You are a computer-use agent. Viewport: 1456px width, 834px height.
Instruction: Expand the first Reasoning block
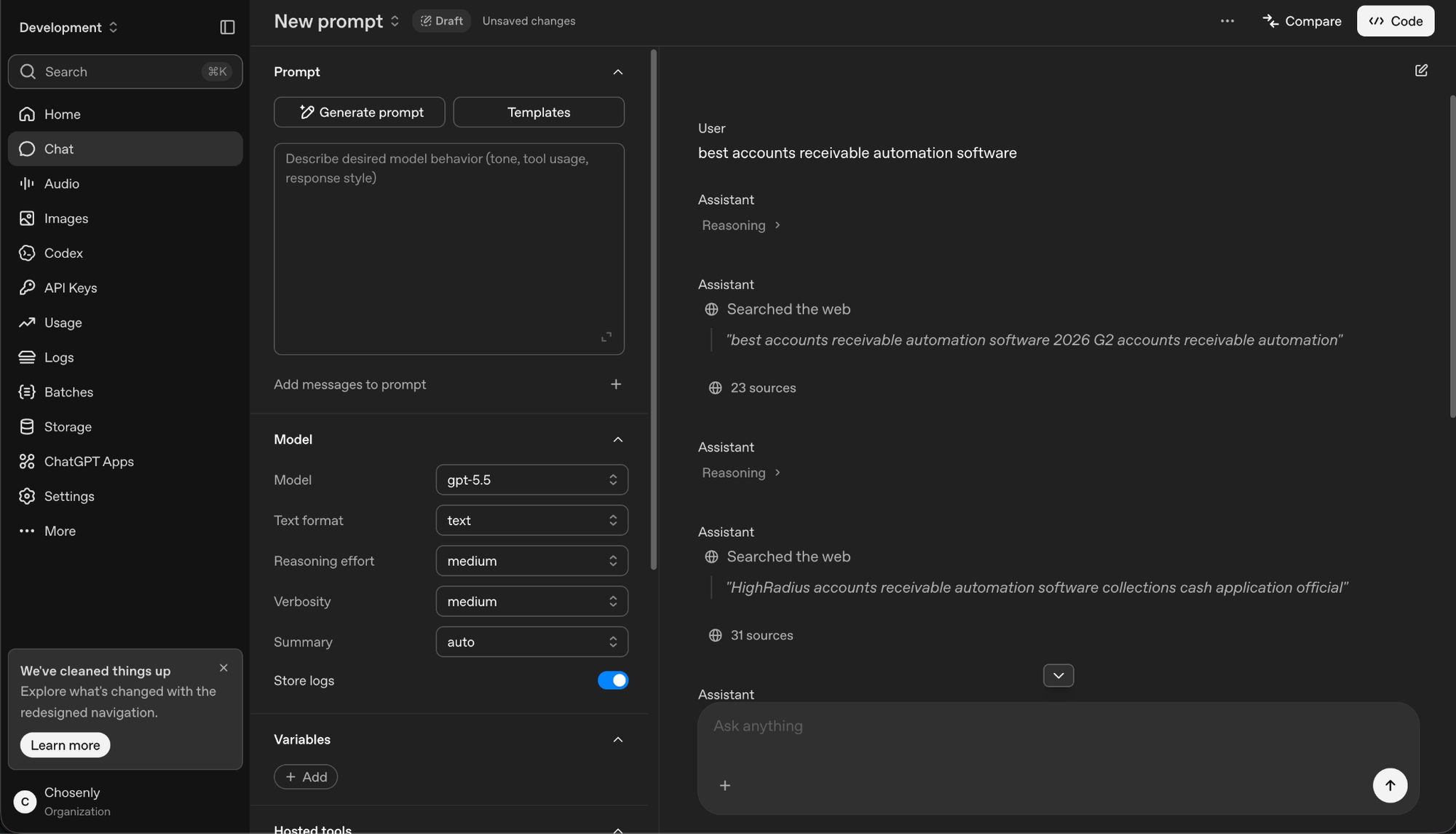click(x=740, y=225)
